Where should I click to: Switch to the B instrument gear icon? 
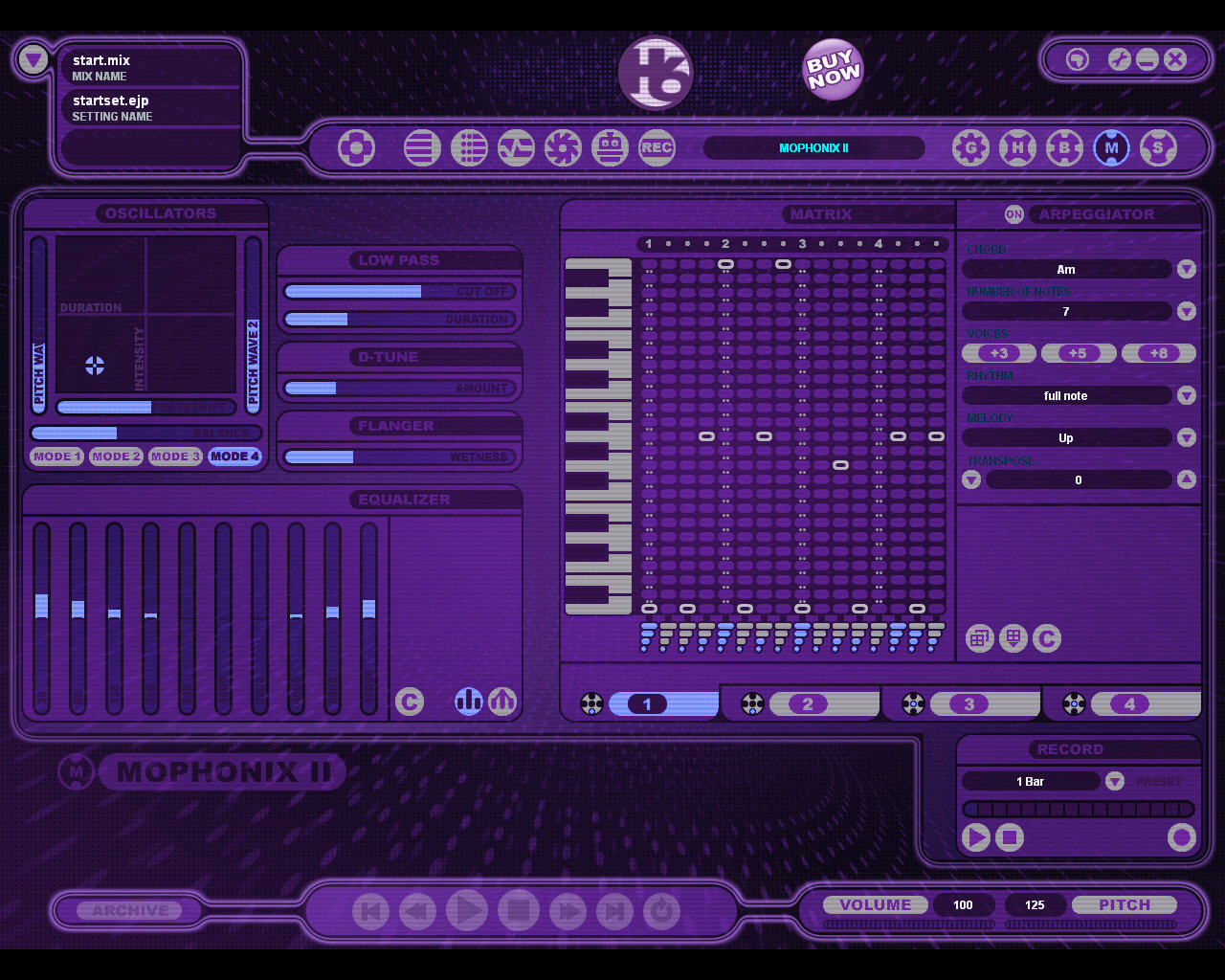tap(1064, 148)
